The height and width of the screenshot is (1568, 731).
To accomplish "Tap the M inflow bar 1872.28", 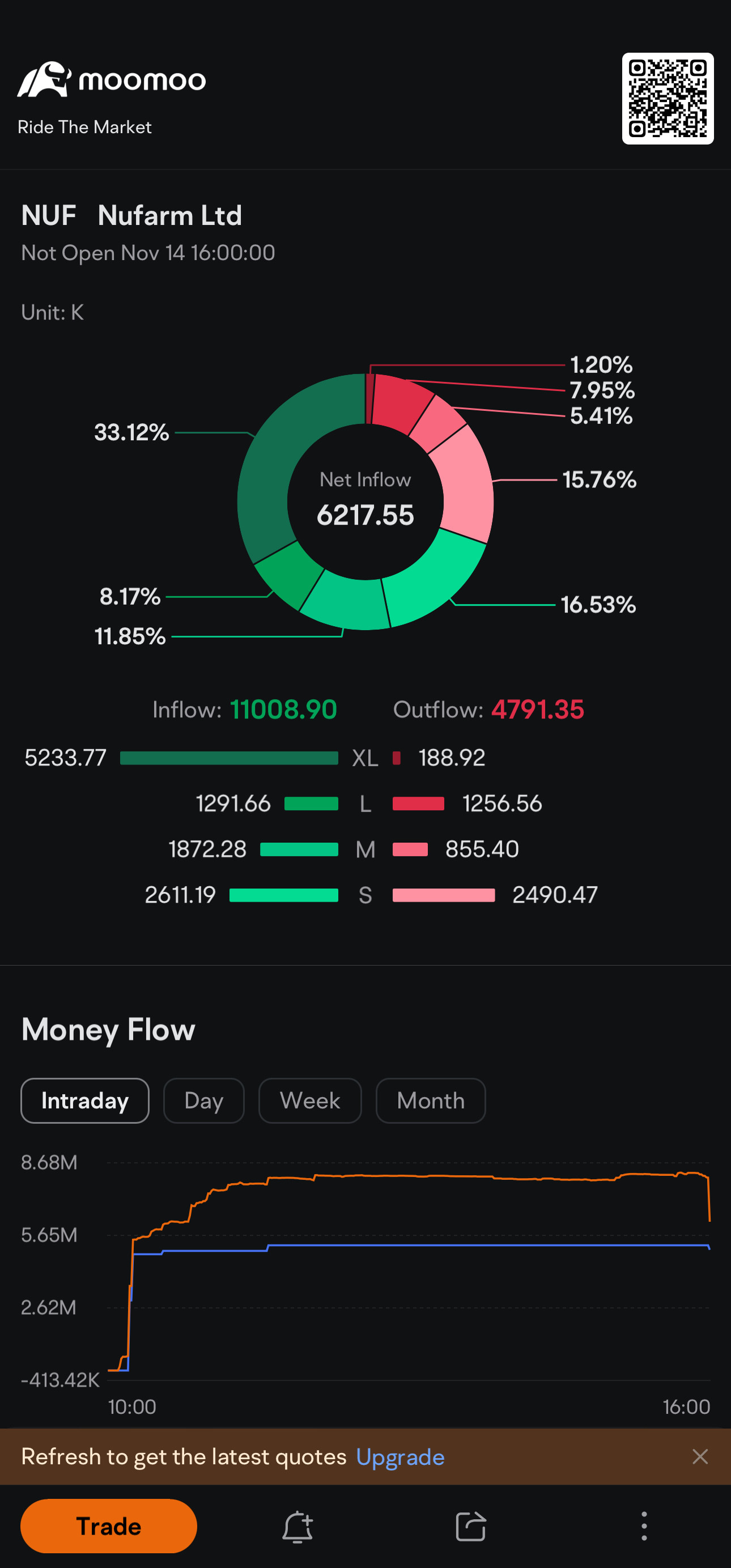I will coord(299,849).
